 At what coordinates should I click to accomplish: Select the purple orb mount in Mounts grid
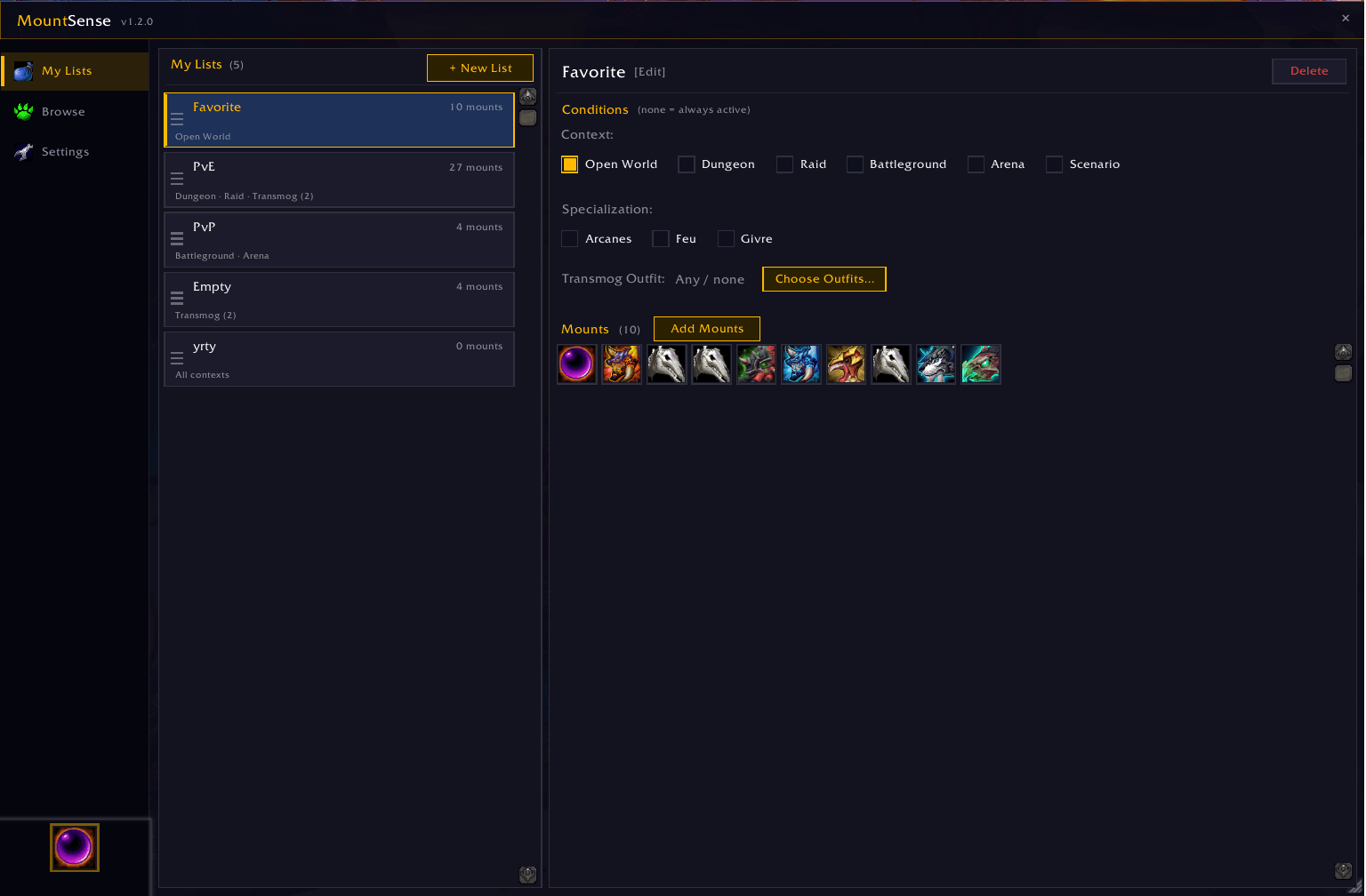pos(576,364)
